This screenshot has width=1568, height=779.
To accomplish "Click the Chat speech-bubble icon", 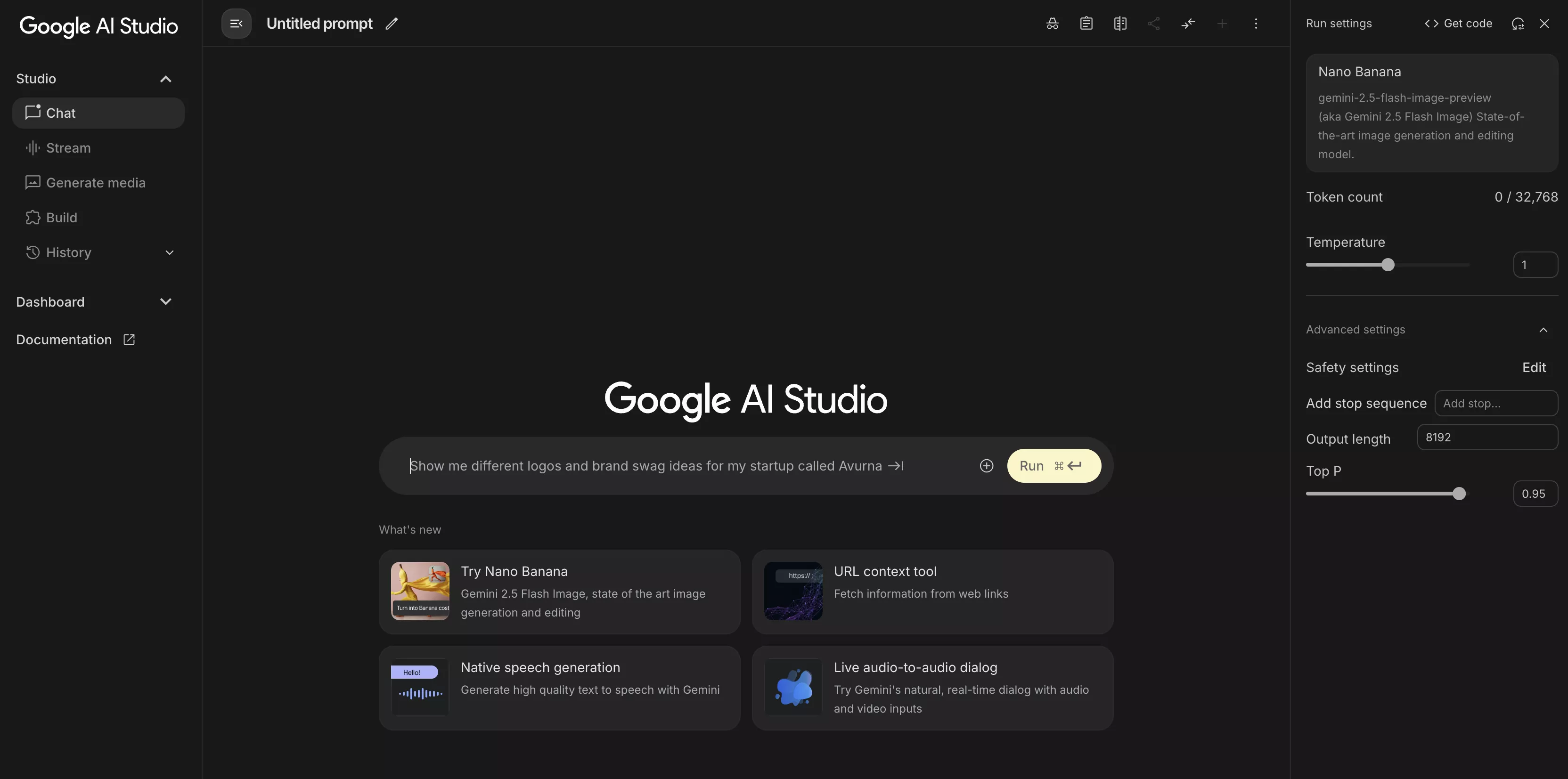I will point(33,113).
